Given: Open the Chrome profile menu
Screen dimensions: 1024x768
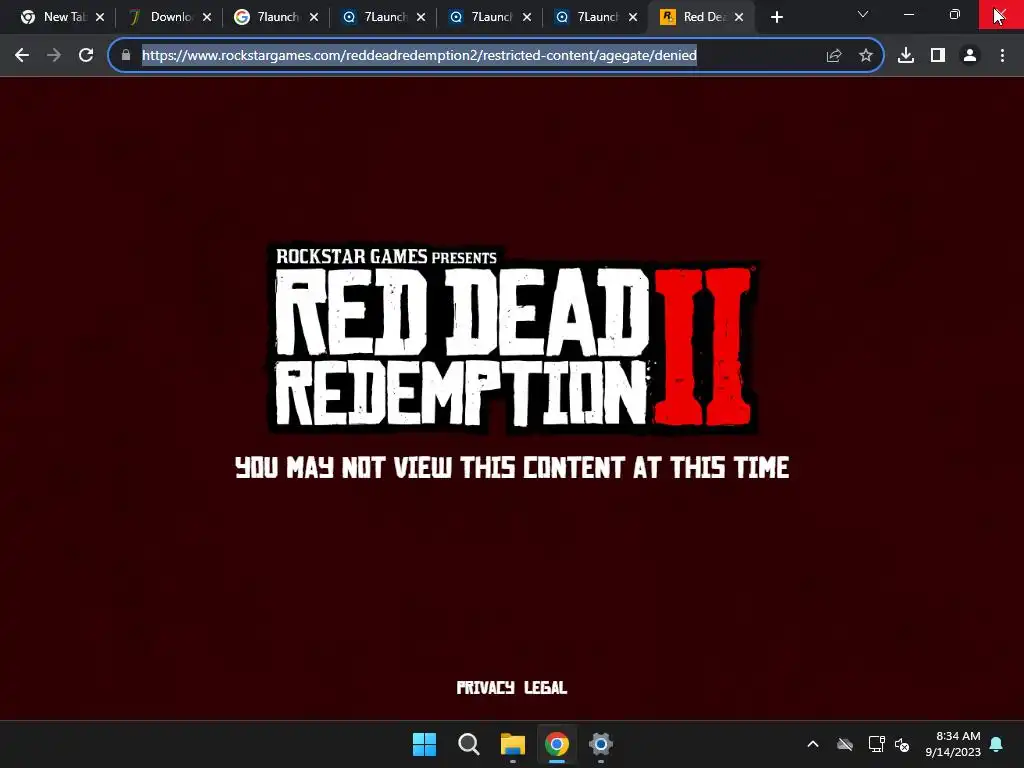Looking at the screenshot, I should pos(970,56).
